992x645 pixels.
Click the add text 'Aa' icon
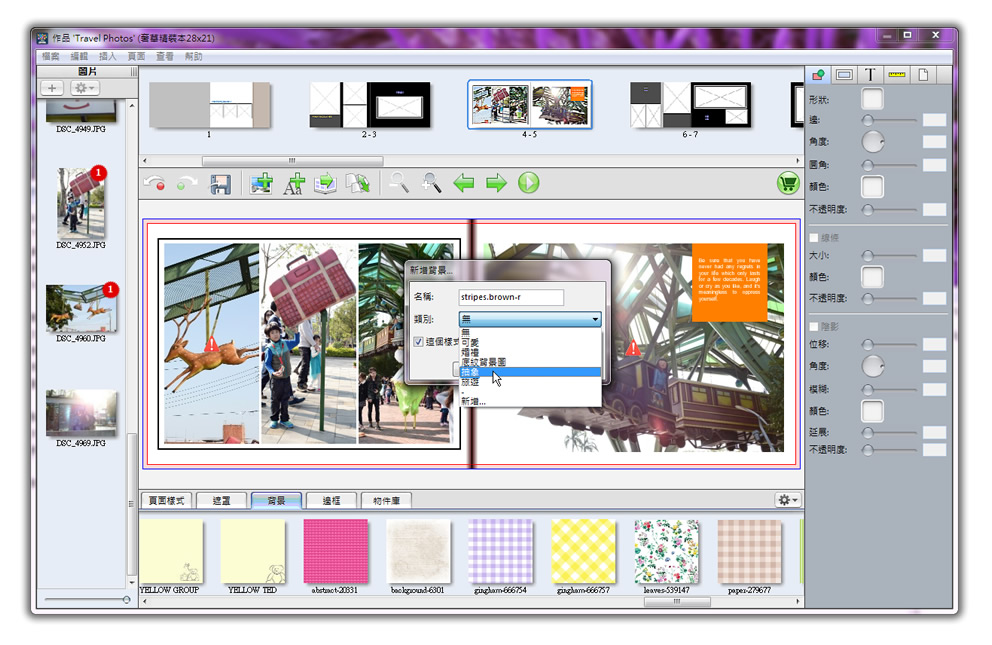point(293,184)
